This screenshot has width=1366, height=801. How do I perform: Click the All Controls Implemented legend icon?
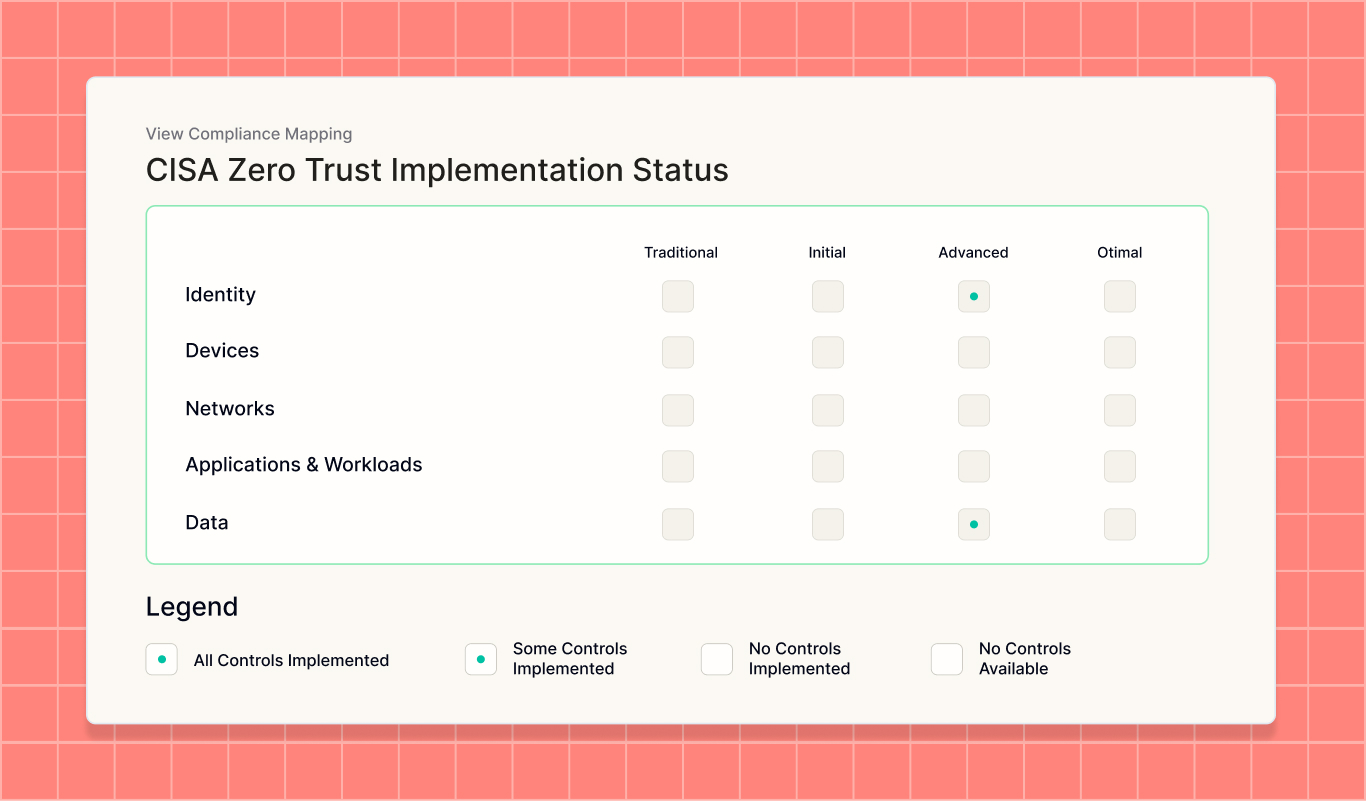[162, 659]
